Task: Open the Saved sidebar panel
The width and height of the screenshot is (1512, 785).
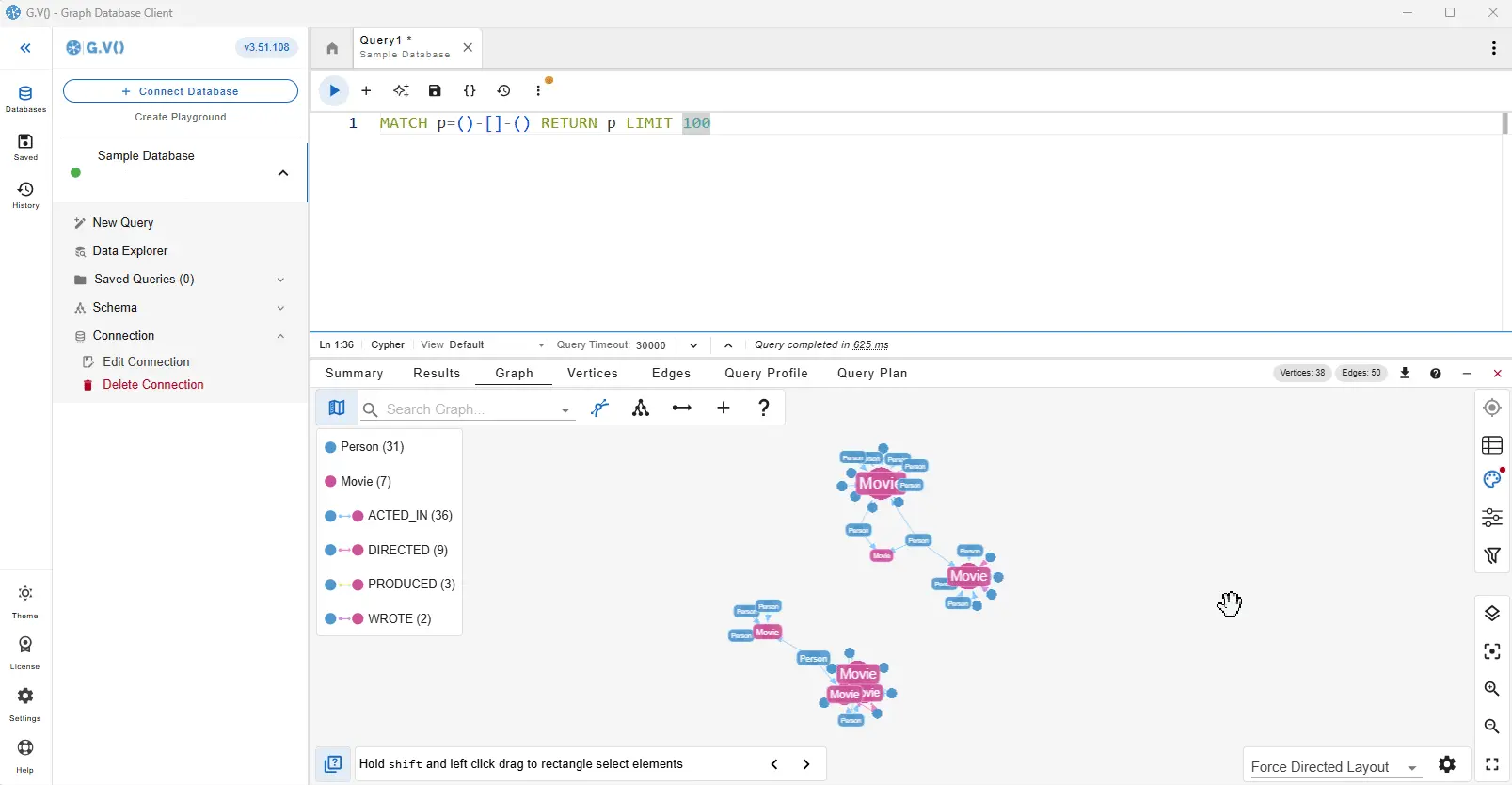Action: 25,147
